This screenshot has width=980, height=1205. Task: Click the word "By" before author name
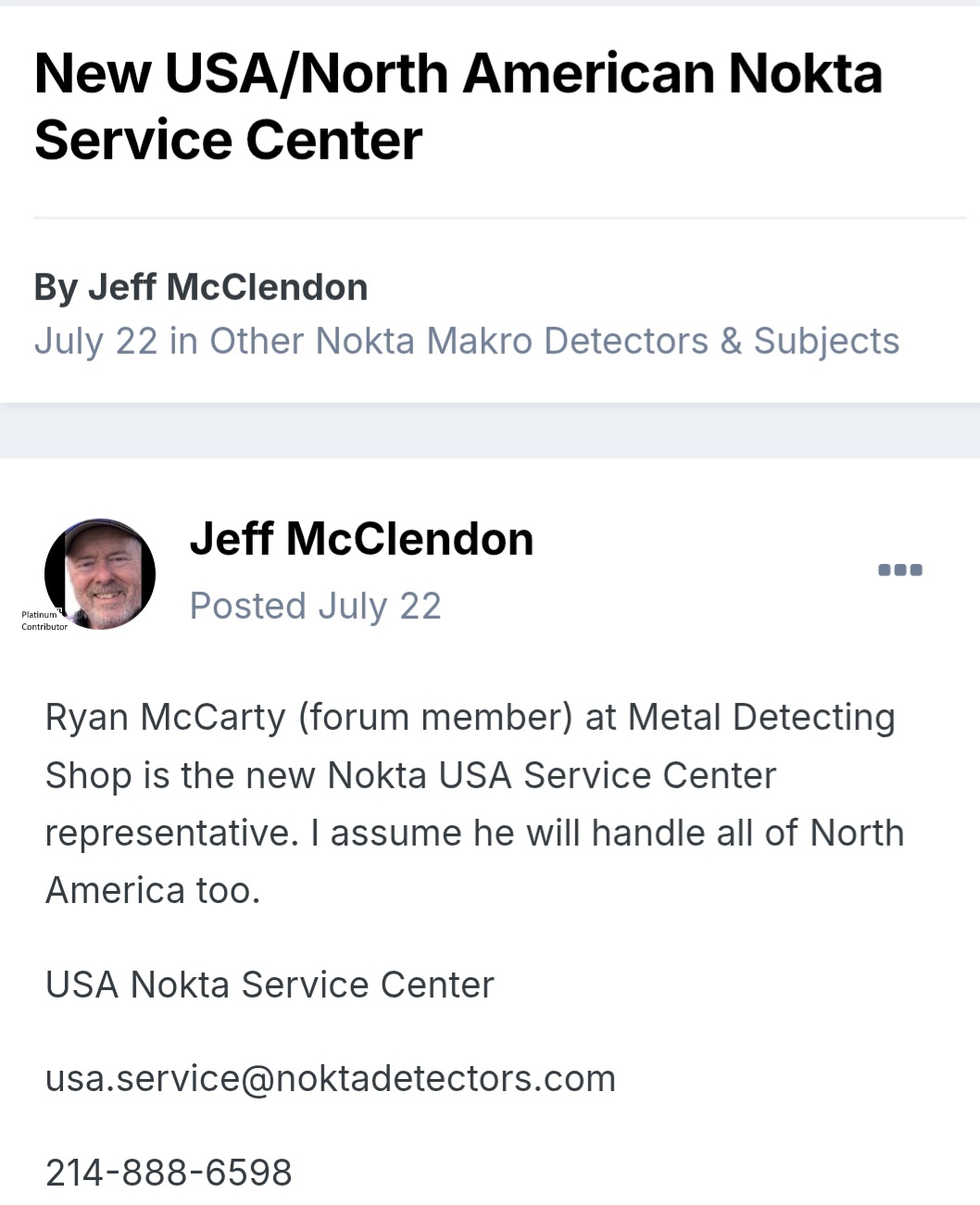pyautogui.click(x=56, y=287)
